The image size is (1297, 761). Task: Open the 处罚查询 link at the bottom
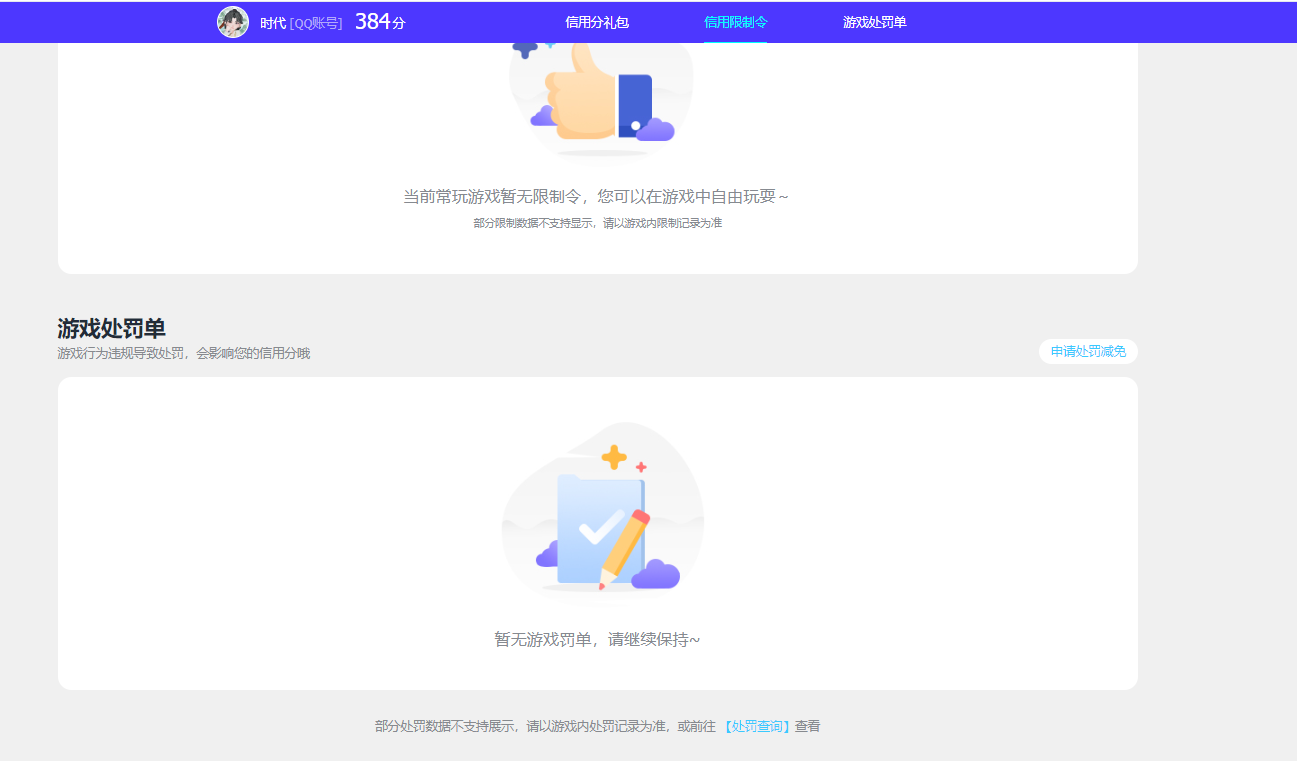click(759, 725)
